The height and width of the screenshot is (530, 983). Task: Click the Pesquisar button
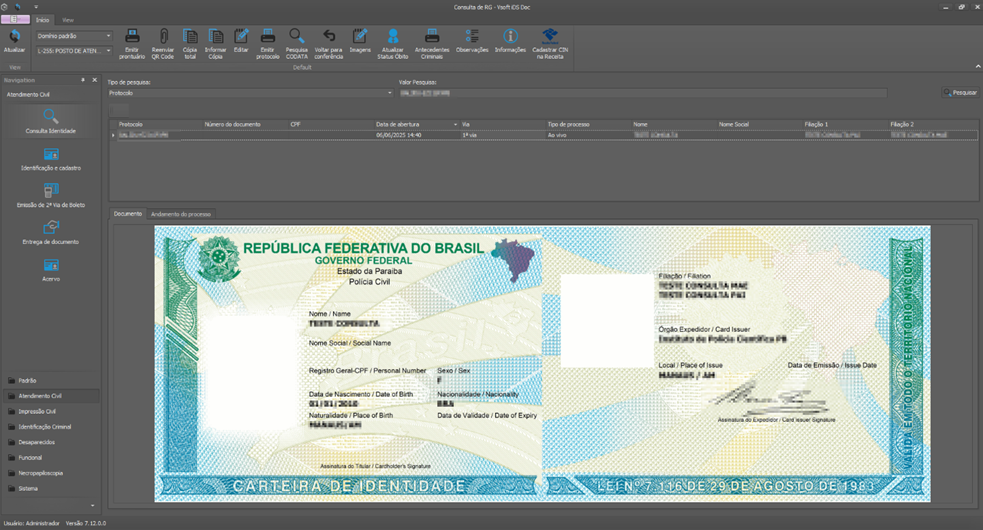960,92
